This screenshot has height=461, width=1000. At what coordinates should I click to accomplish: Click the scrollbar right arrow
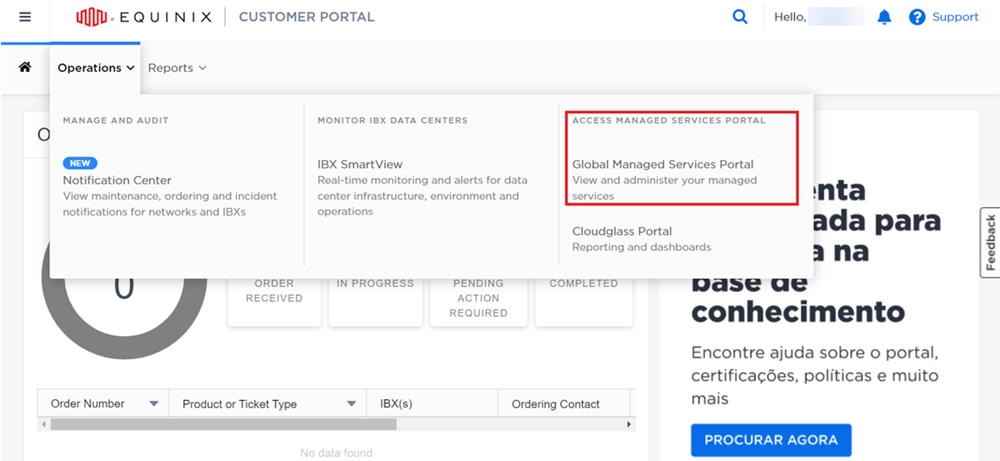[629, 424]
